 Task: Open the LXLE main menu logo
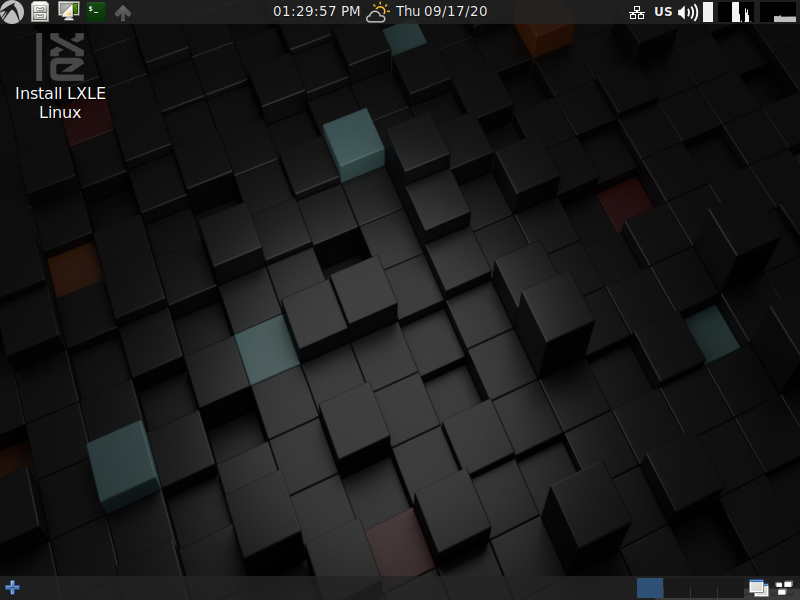pyautogui.click(x=12, y=12)
